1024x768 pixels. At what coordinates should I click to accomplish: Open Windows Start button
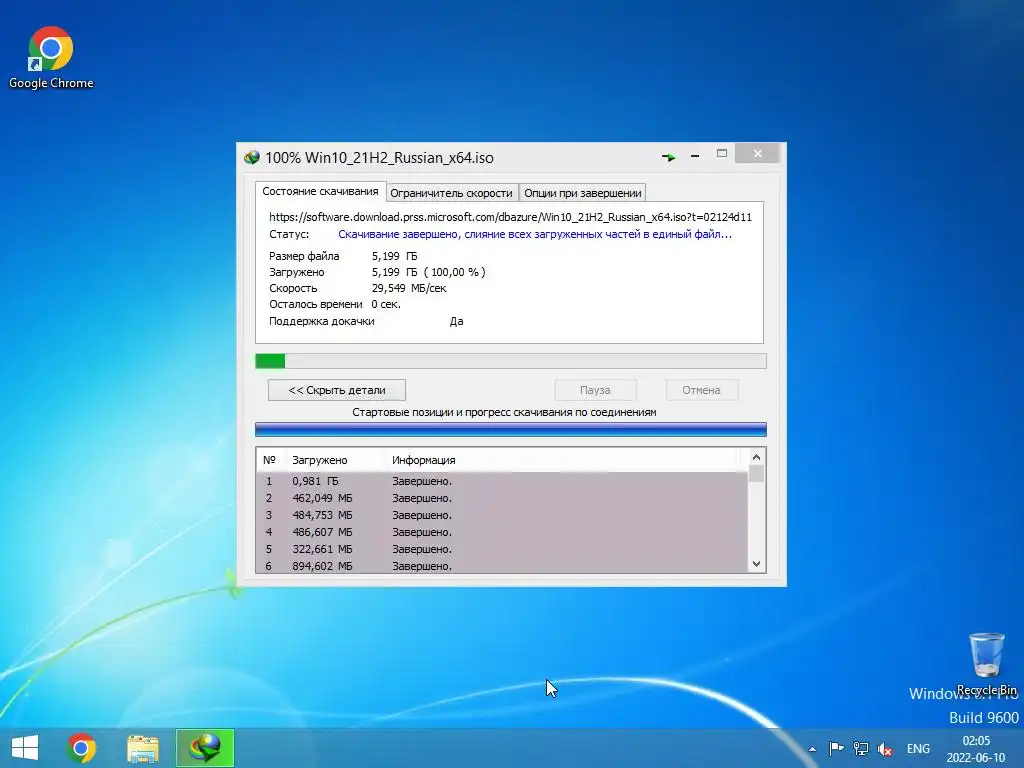pos(25,748)
